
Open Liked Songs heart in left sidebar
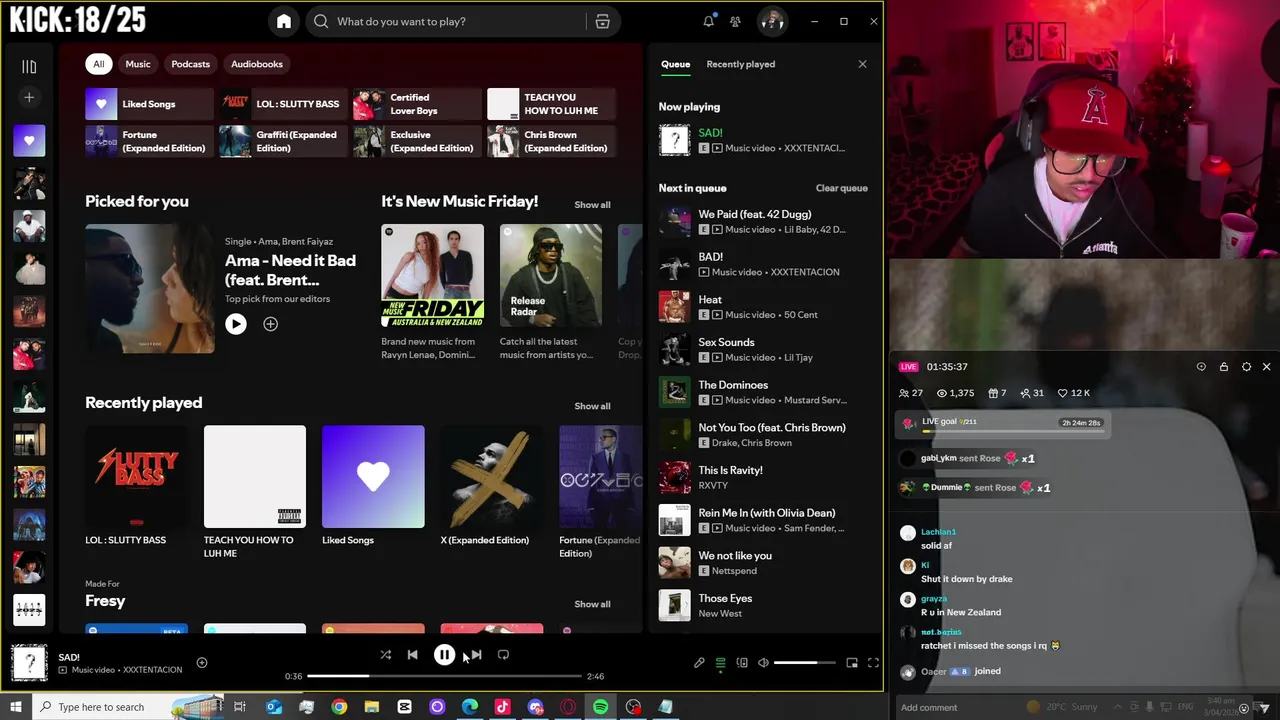tap(29, 141)
